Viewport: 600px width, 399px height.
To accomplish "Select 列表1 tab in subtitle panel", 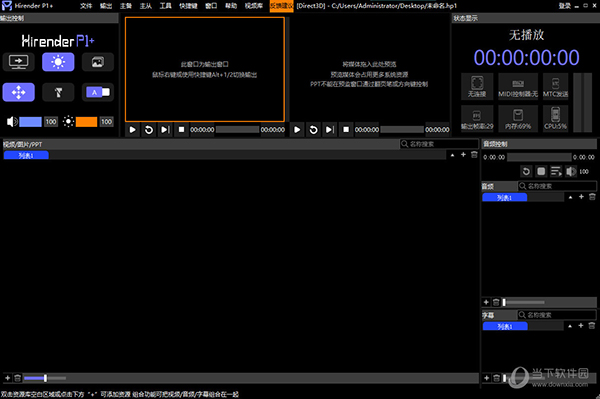I will click(x=505, y=326).
